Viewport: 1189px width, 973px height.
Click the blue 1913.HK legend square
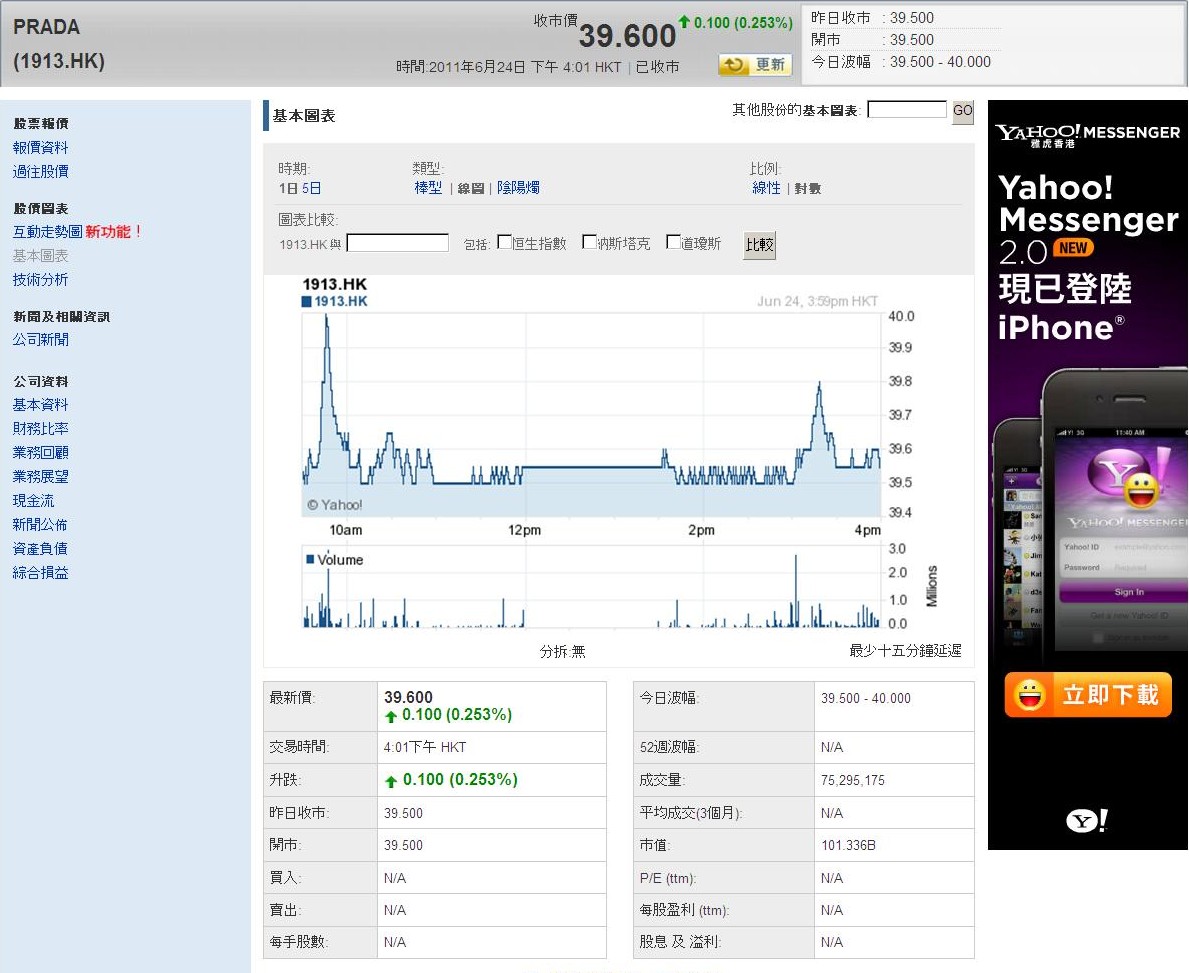[x=307, y=301]
